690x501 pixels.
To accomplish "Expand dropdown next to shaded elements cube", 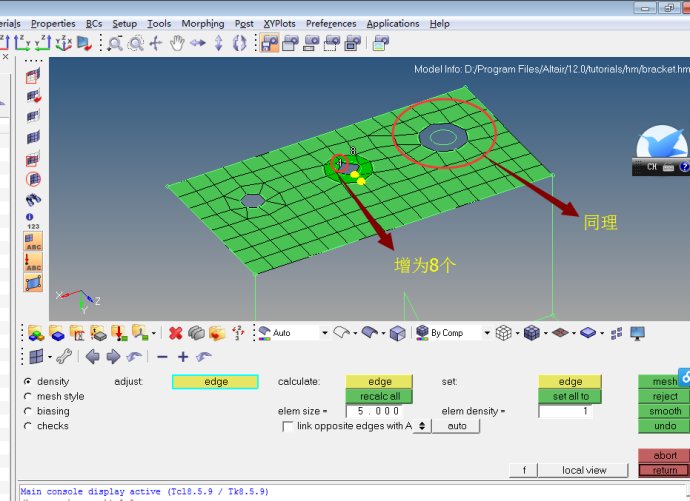I will (546, 333).
